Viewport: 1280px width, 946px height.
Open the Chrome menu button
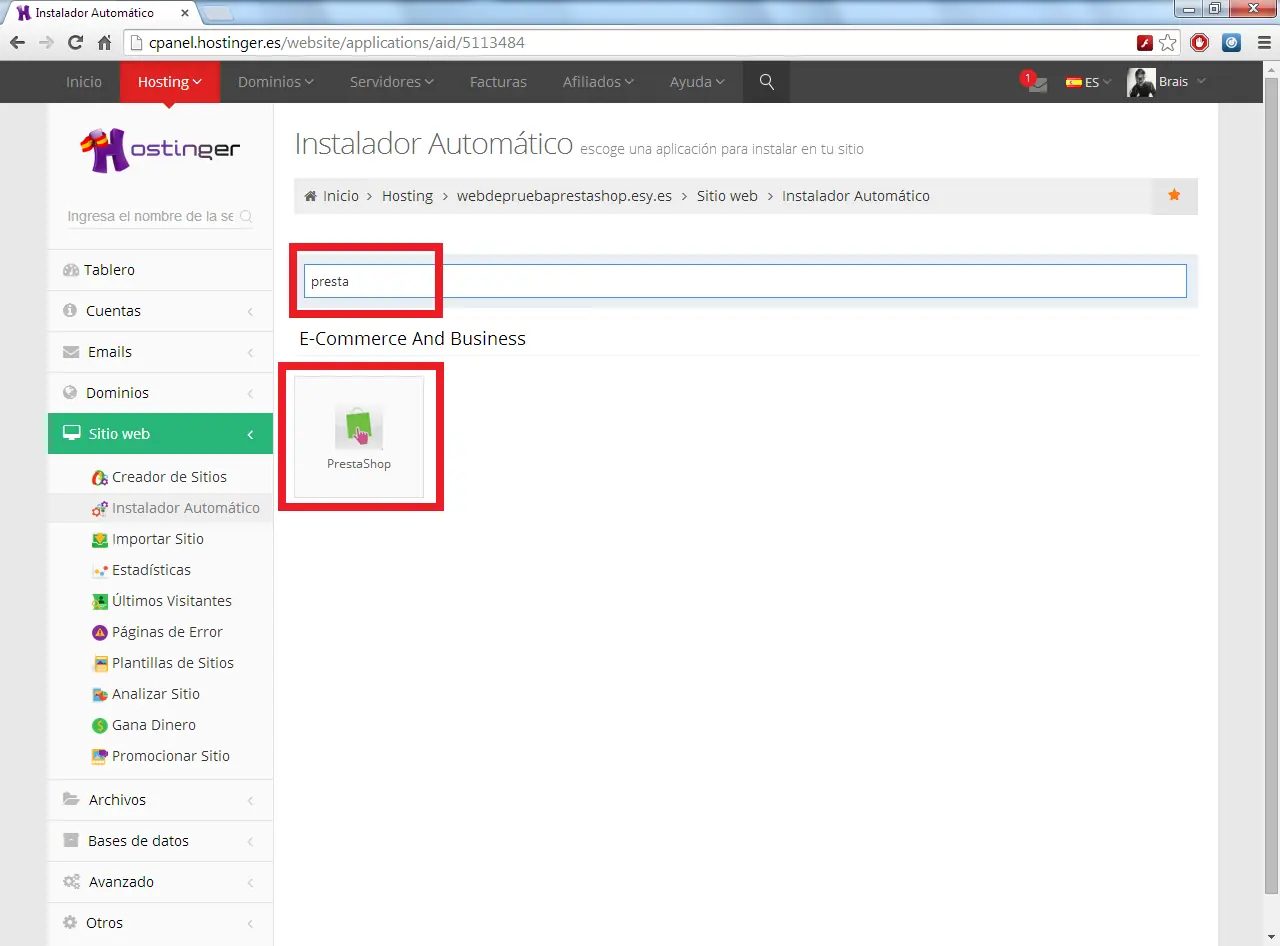pyautogui.click(x=1262, y=43)
